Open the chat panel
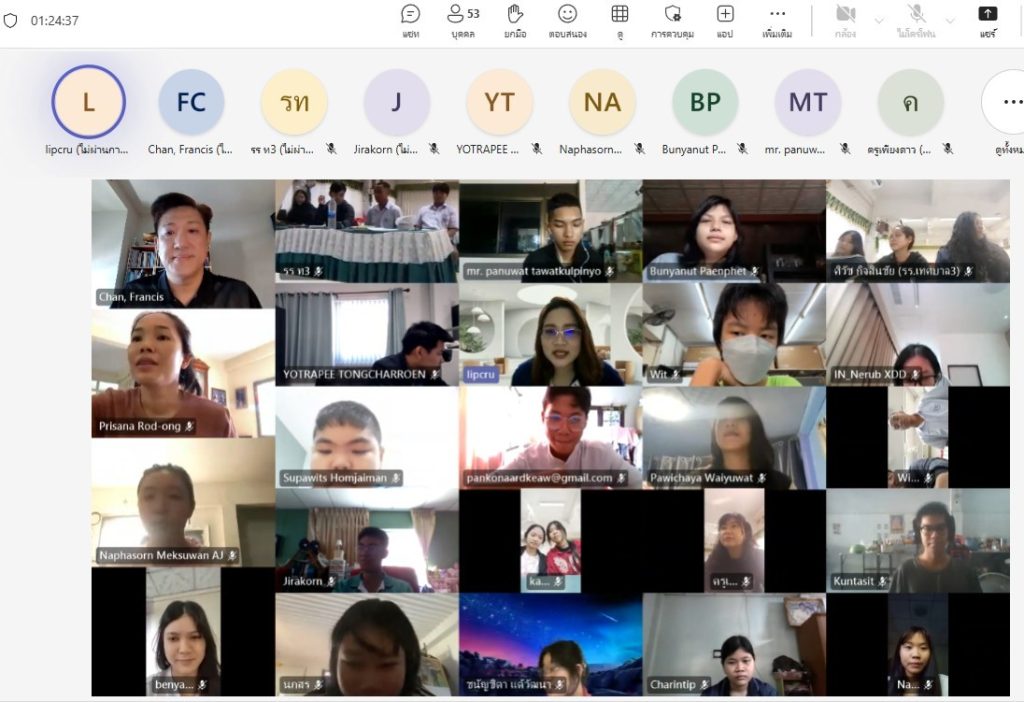This screenshot has width=1024, height=702. tap(410, 20)
